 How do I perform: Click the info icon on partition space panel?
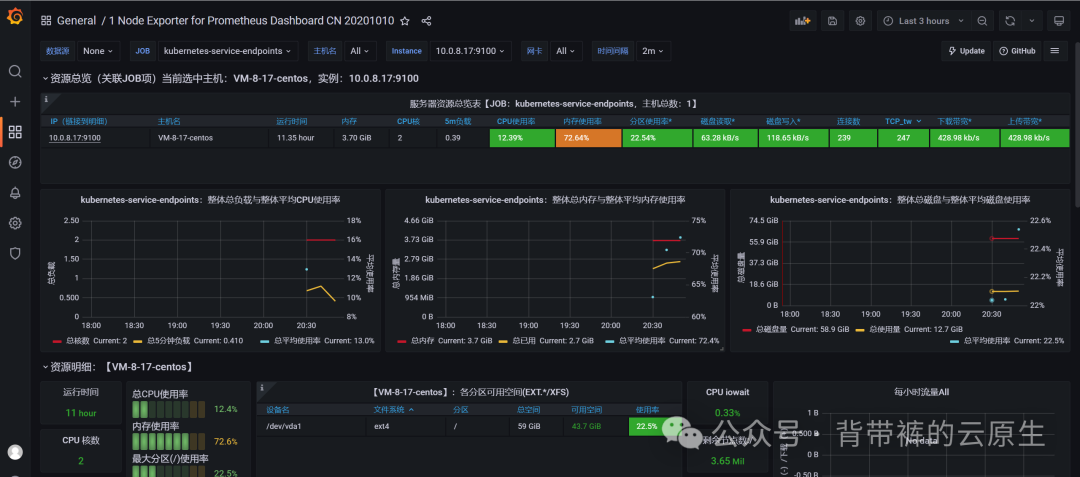[x=262, y=388]
